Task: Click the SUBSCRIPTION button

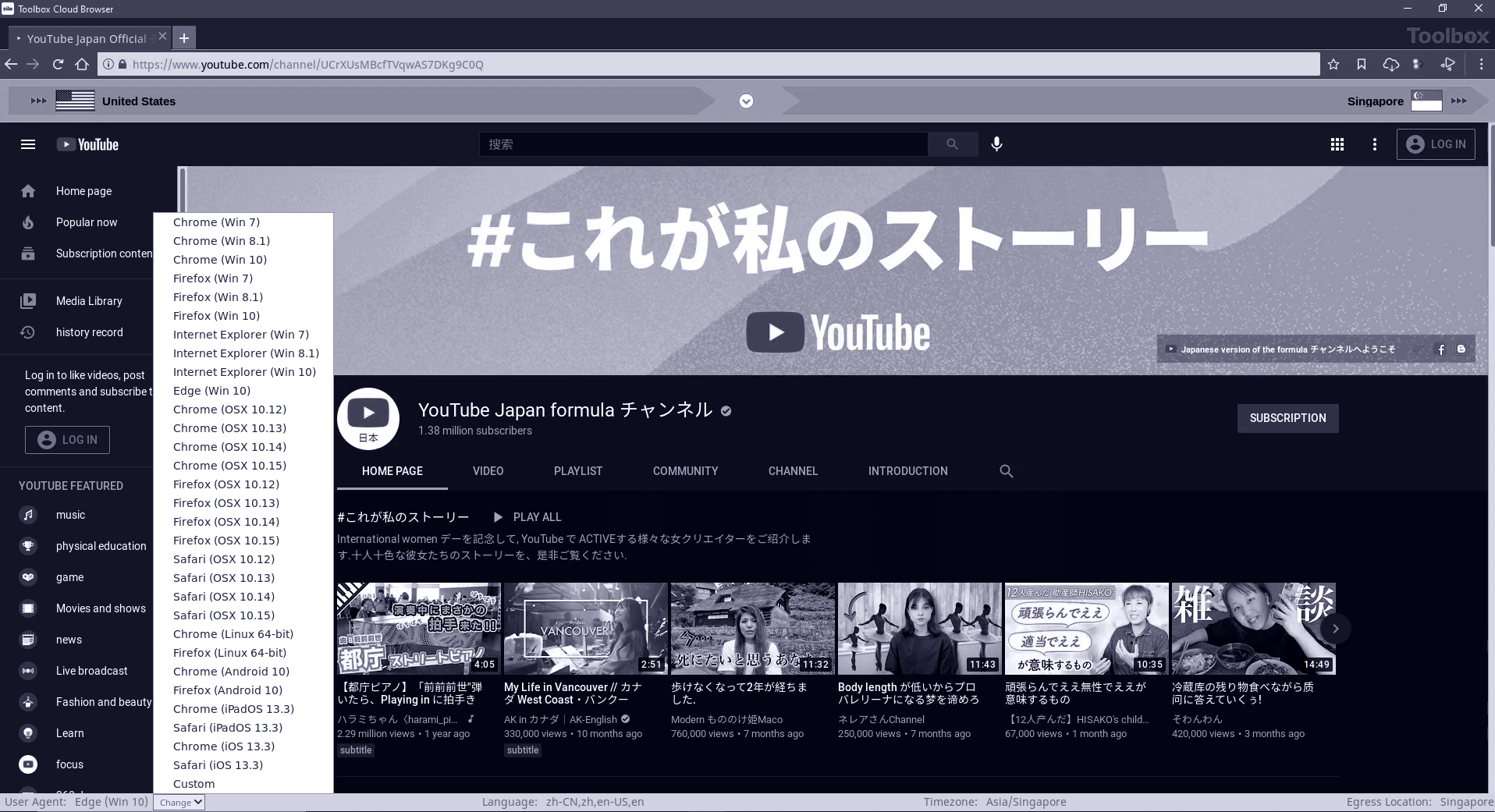Action: pyautogui.click(x=1287, y=418)
